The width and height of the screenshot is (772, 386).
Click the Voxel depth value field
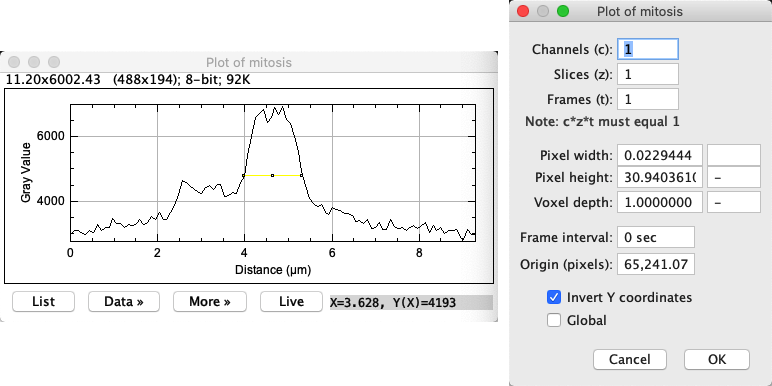[x=660, y=202]
